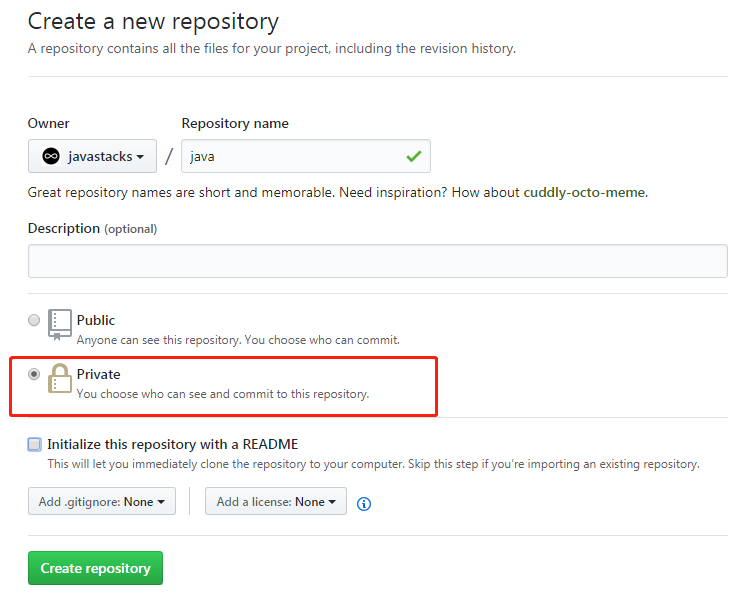Expand the Add .gitignore dropdown

pyautogui.click(x=102, y=502)
